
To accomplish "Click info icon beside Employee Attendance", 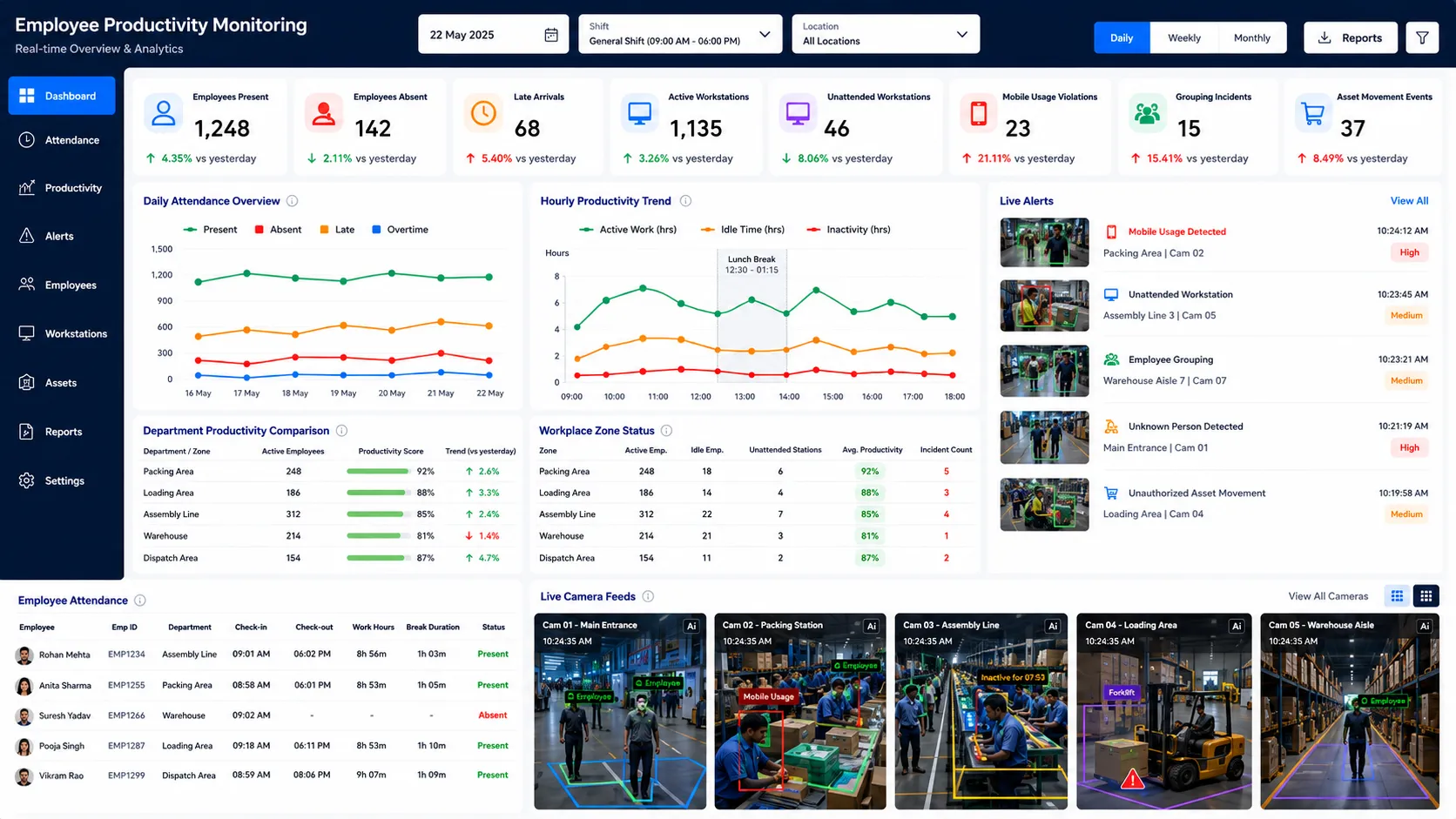I will click(140, 601).
